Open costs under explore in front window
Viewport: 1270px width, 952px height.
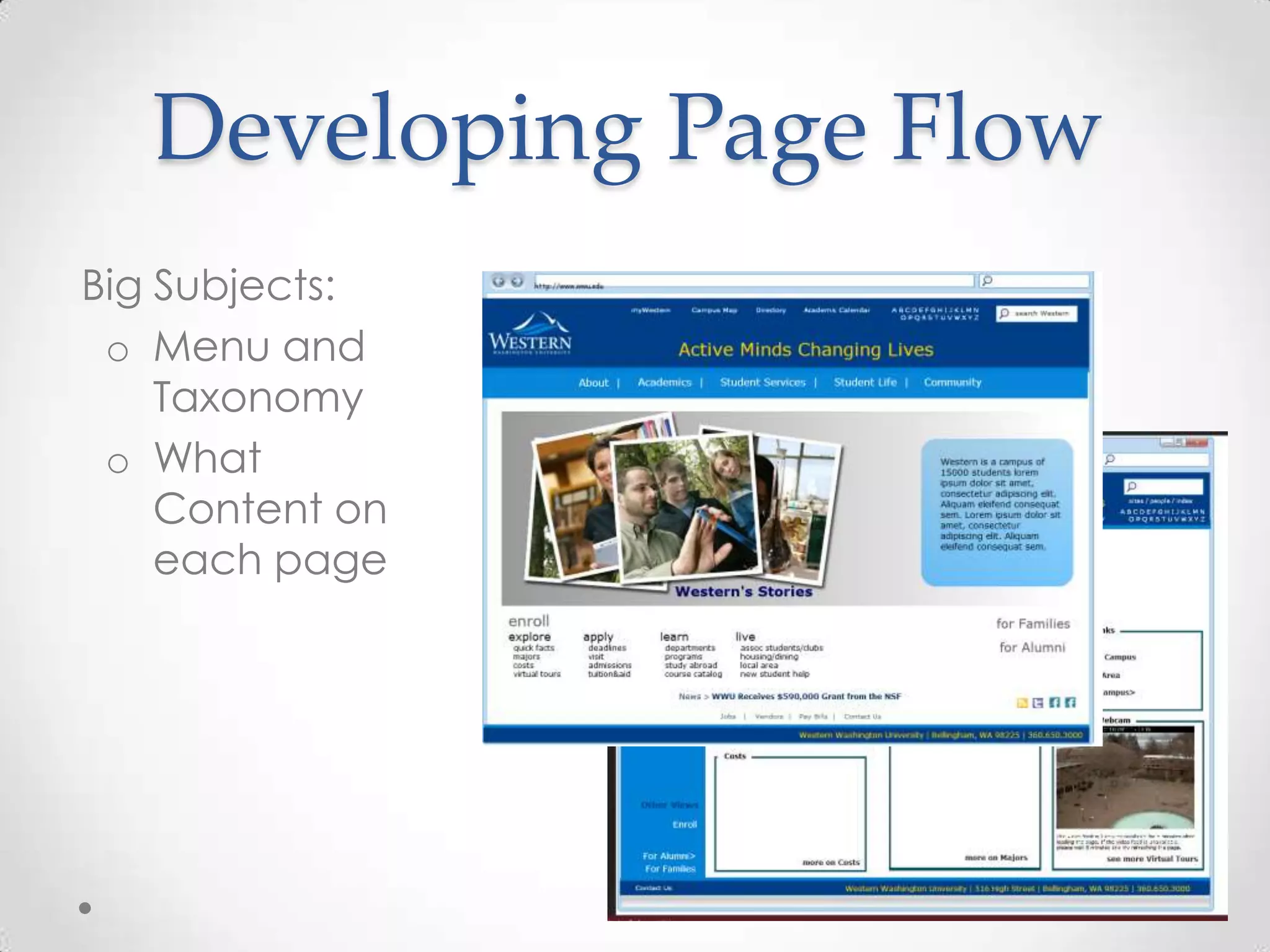coord(523,665)
